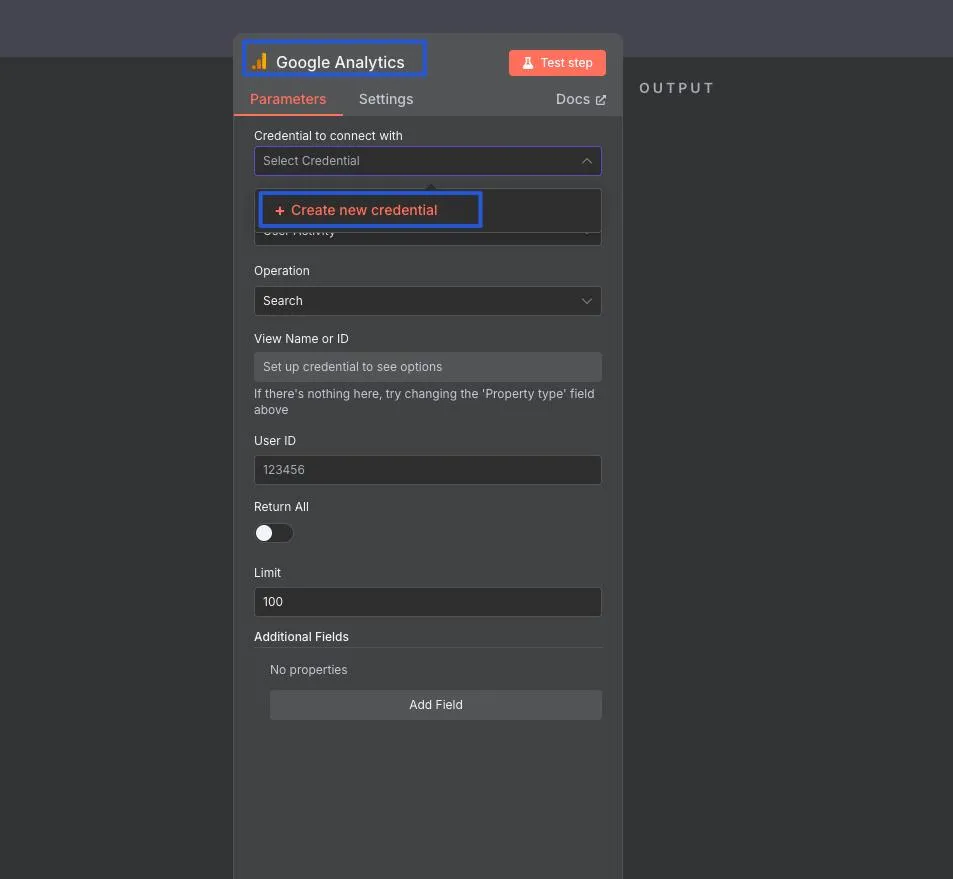This screenshot has height=879, width=953.
Task: Click the Google Analytics bar chart icon
Action: [x=260, y=62]
